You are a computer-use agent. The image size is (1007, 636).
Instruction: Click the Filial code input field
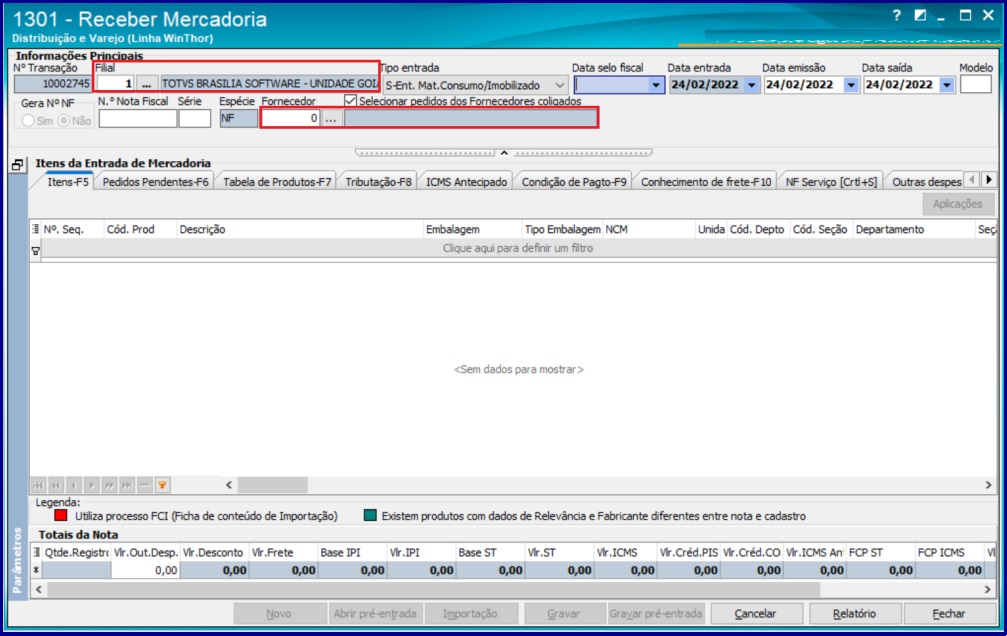click(x=116, y=84)
